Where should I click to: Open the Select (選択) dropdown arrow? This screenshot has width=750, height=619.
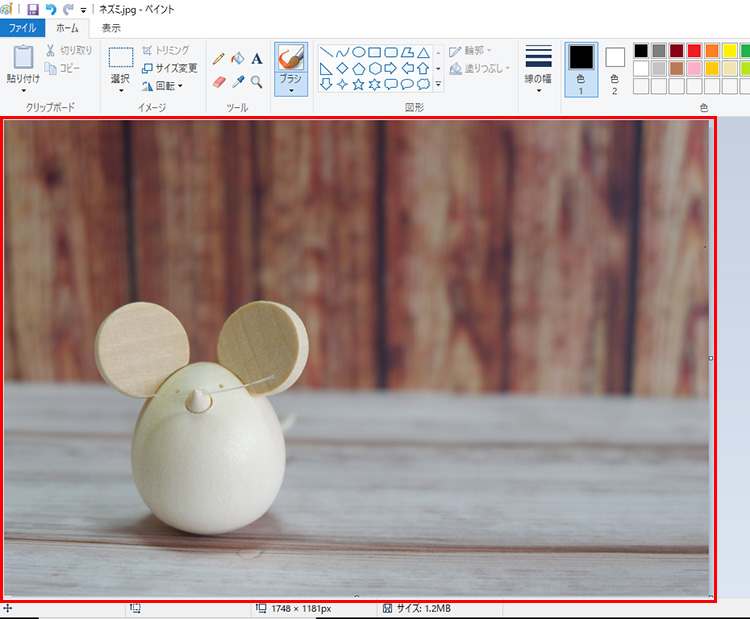120,92
